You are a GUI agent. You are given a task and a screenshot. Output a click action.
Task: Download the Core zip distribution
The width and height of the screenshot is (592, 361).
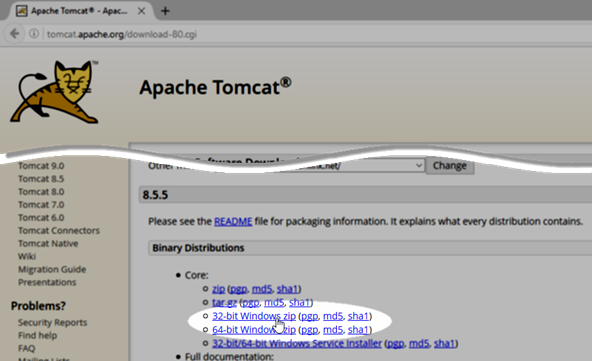pyautogui.click(x=219, y=289)
